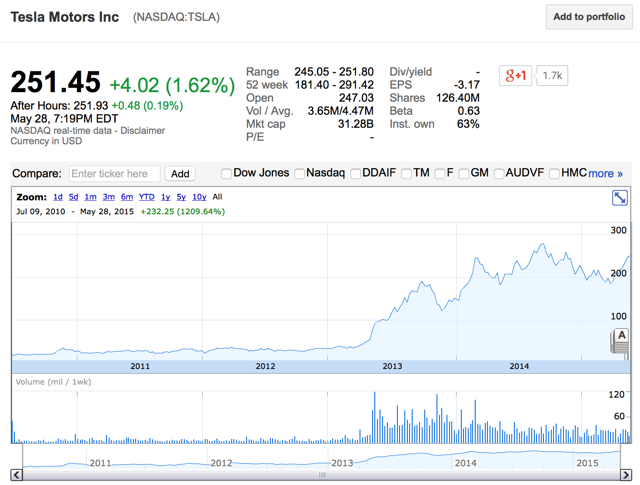Set chart zoom to 3m
Viewport: 640px width, 485px height.
(x=109, y=197)
